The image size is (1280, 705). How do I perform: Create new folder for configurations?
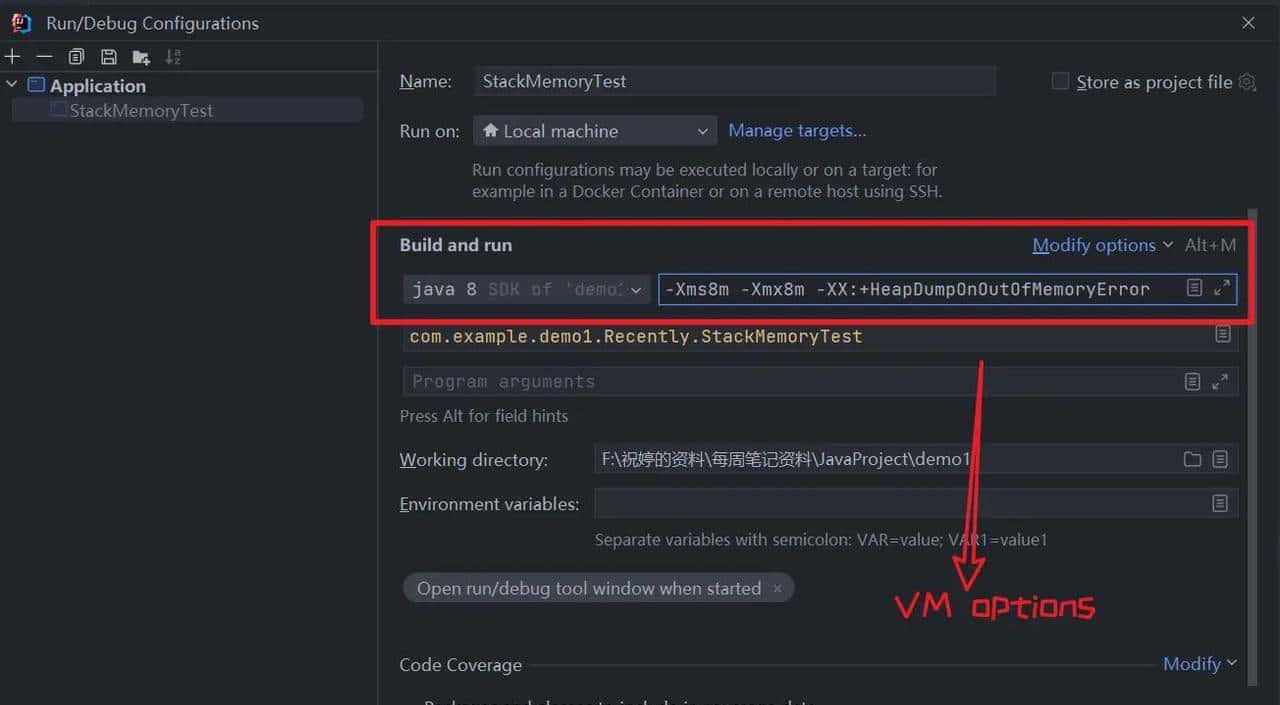click(140, 57)
